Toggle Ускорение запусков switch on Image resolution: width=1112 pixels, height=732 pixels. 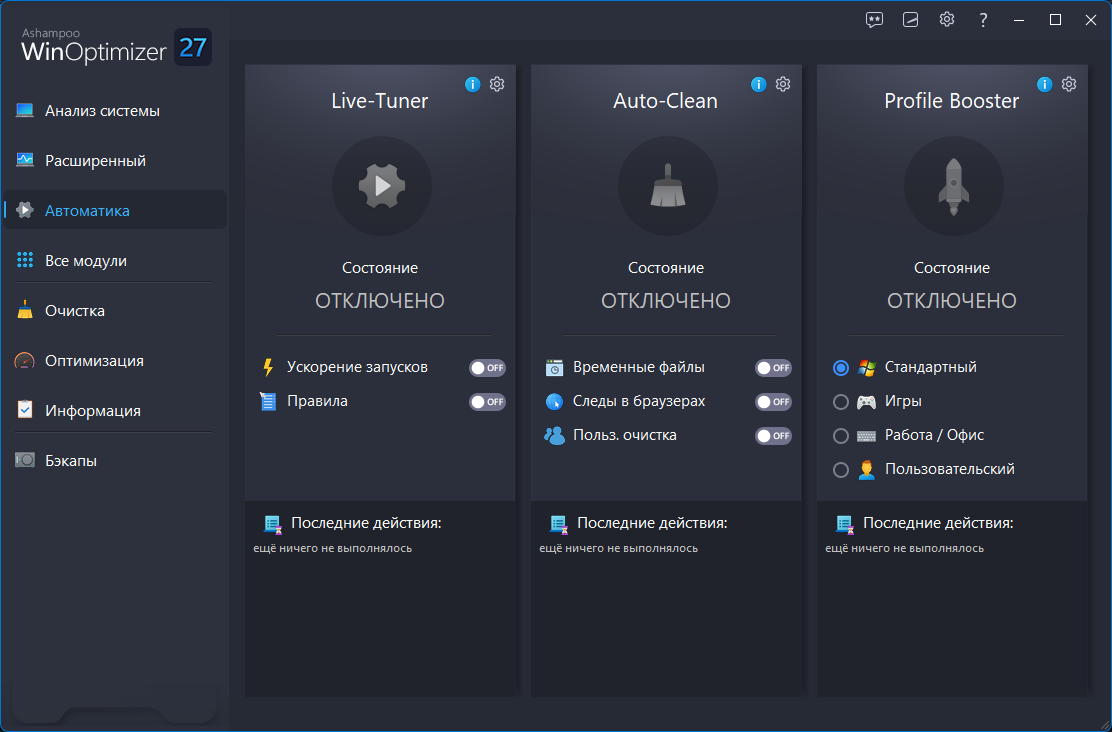point(487,367)
